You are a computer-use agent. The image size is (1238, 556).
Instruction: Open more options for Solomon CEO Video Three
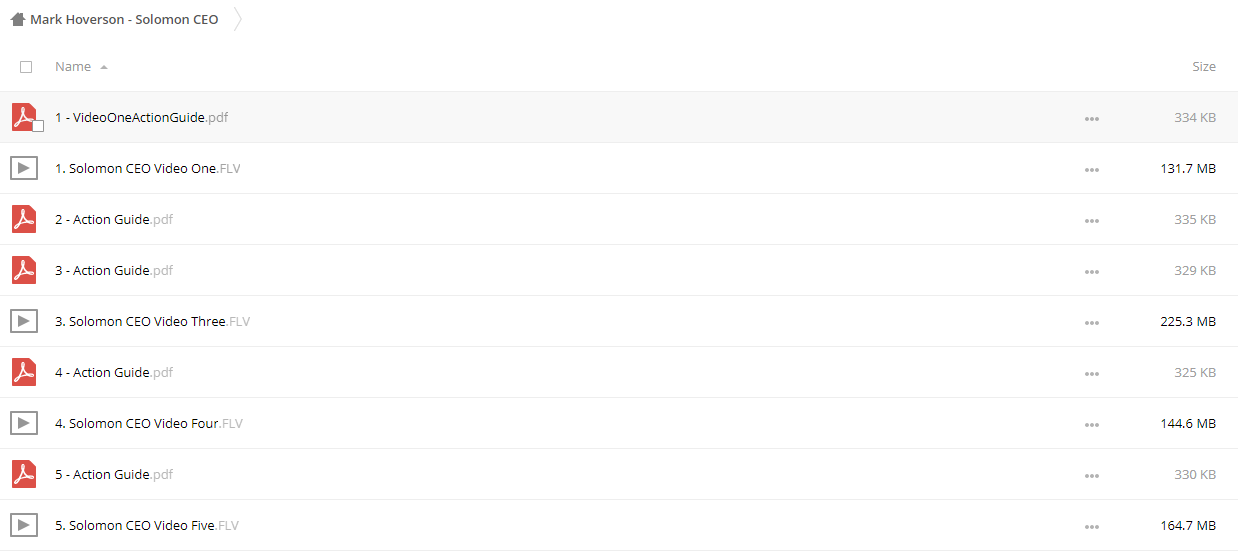(1091, 323)
